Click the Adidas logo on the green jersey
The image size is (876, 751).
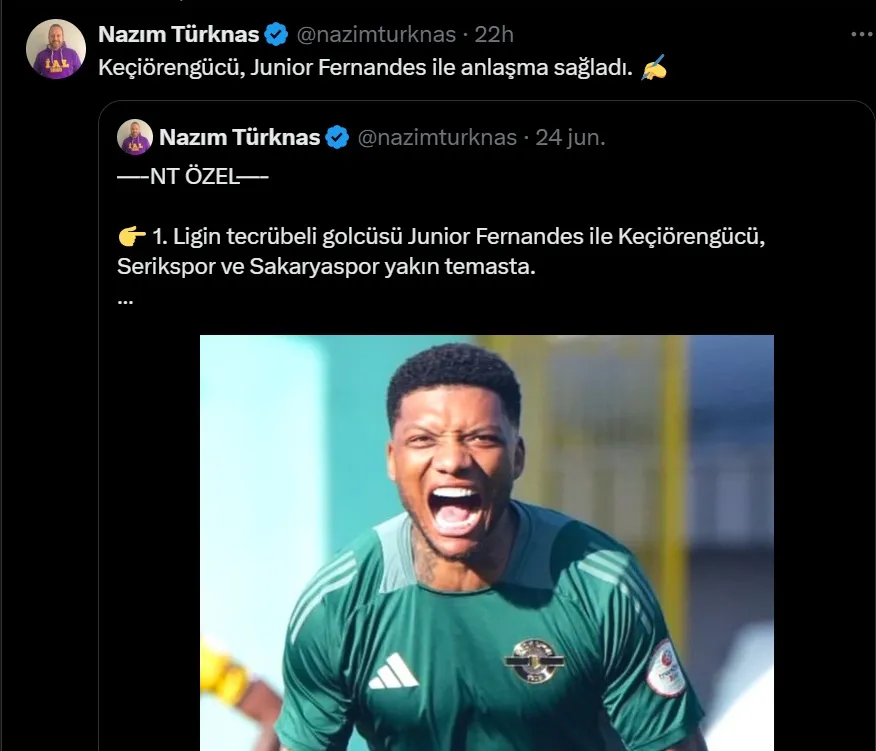point(393,671)
